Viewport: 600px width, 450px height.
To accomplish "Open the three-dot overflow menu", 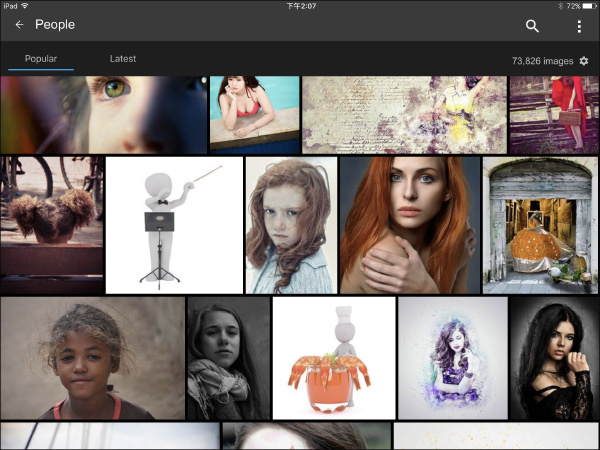I will point(579,26).
